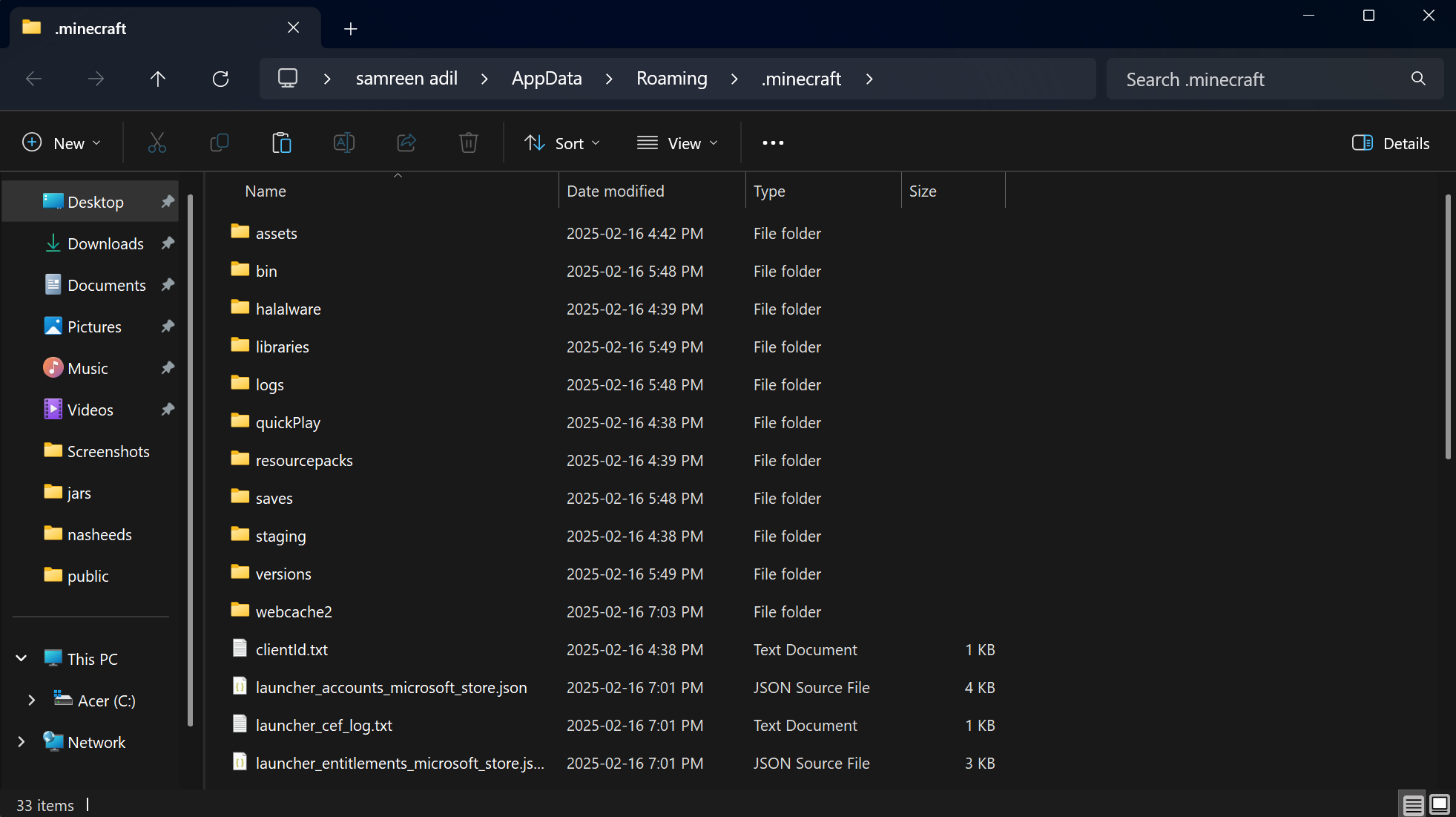Expand the Network tree node

point(22,741)
